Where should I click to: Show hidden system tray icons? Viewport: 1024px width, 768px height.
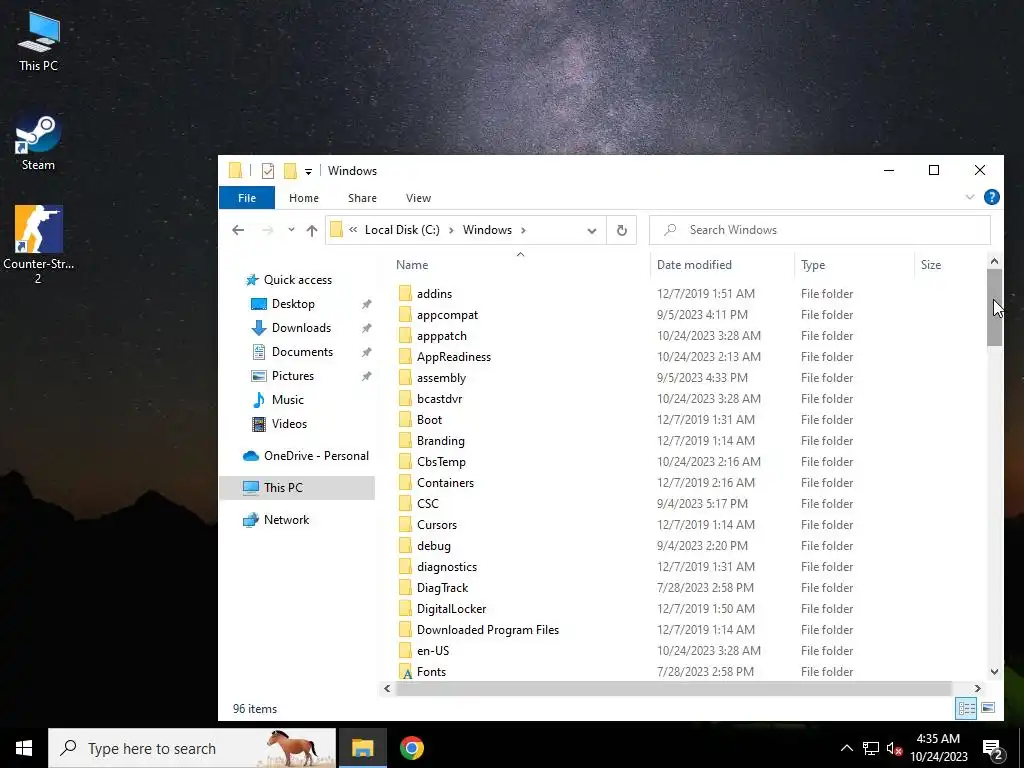(x=846, y=748)
